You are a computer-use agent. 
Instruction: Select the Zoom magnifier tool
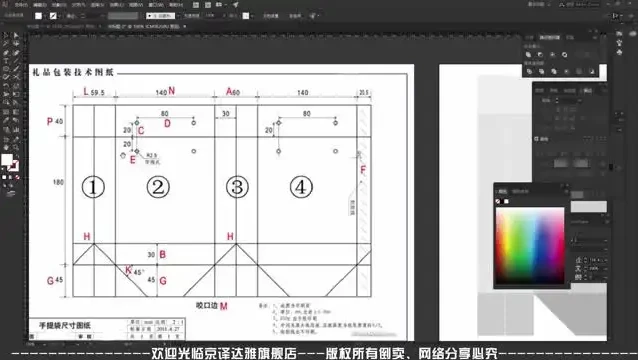tap(16, 147)
